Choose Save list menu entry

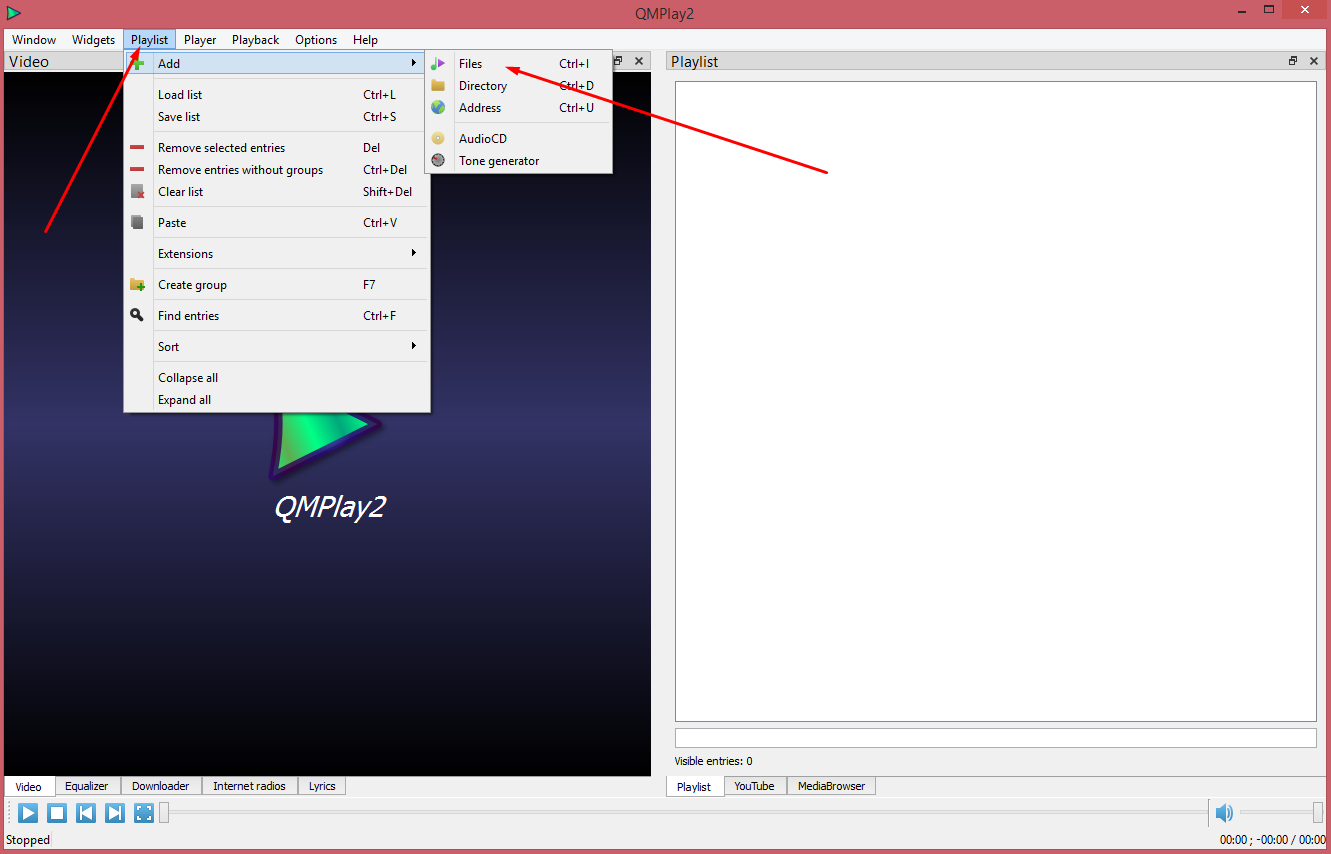(277, 117)
